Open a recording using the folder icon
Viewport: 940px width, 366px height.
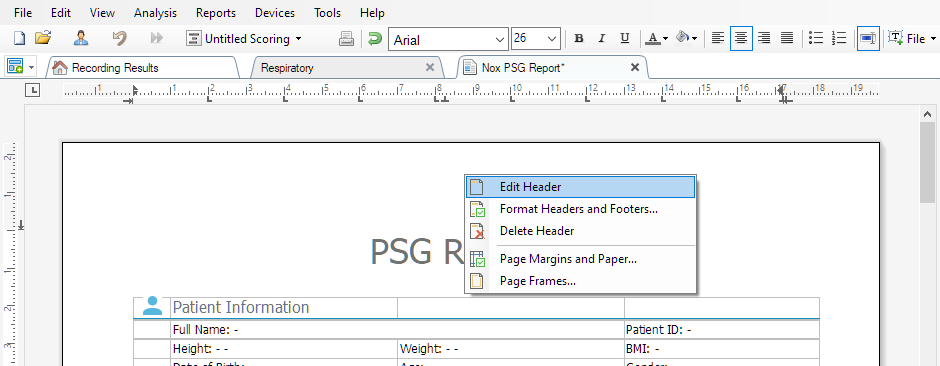(x=43, y=38)
